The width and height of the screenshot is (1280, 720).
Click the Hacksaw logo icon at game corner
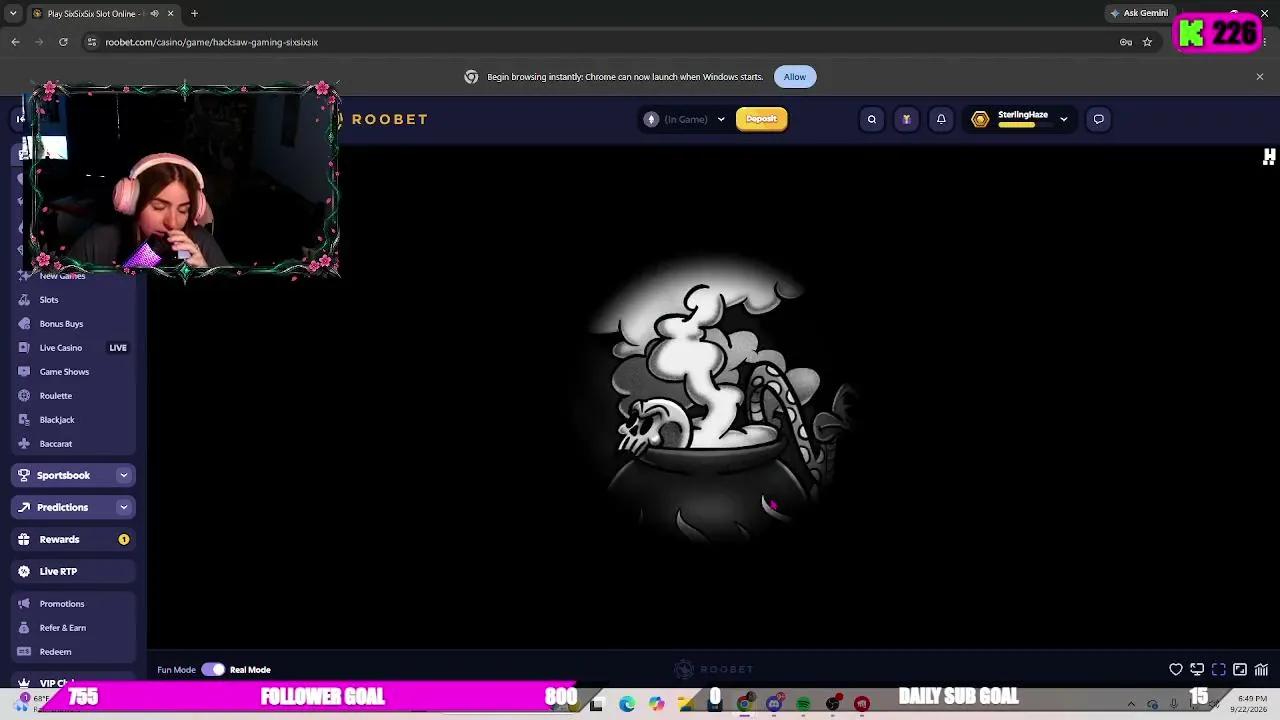click(1269, 156)
